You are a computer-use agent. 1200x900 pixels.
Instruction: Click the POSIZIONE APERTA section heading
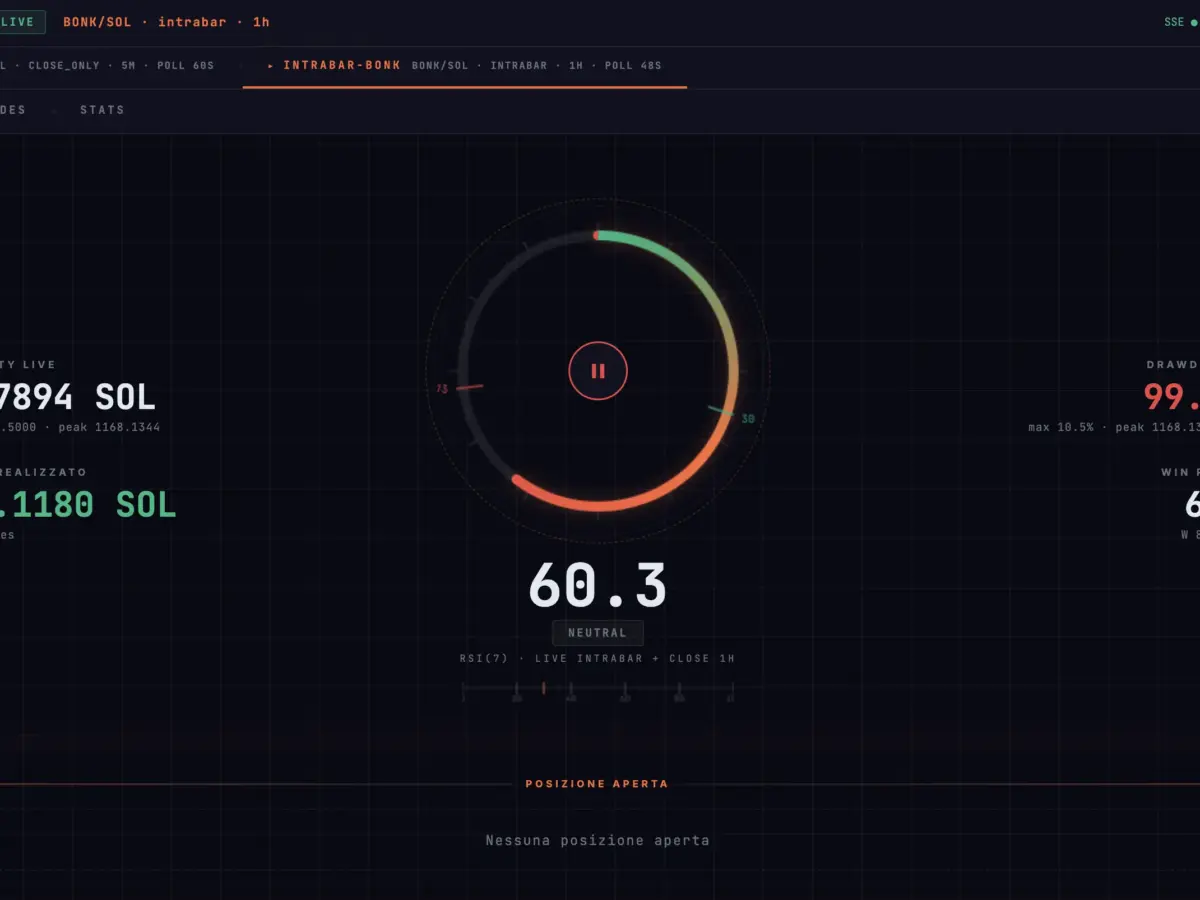597,784
